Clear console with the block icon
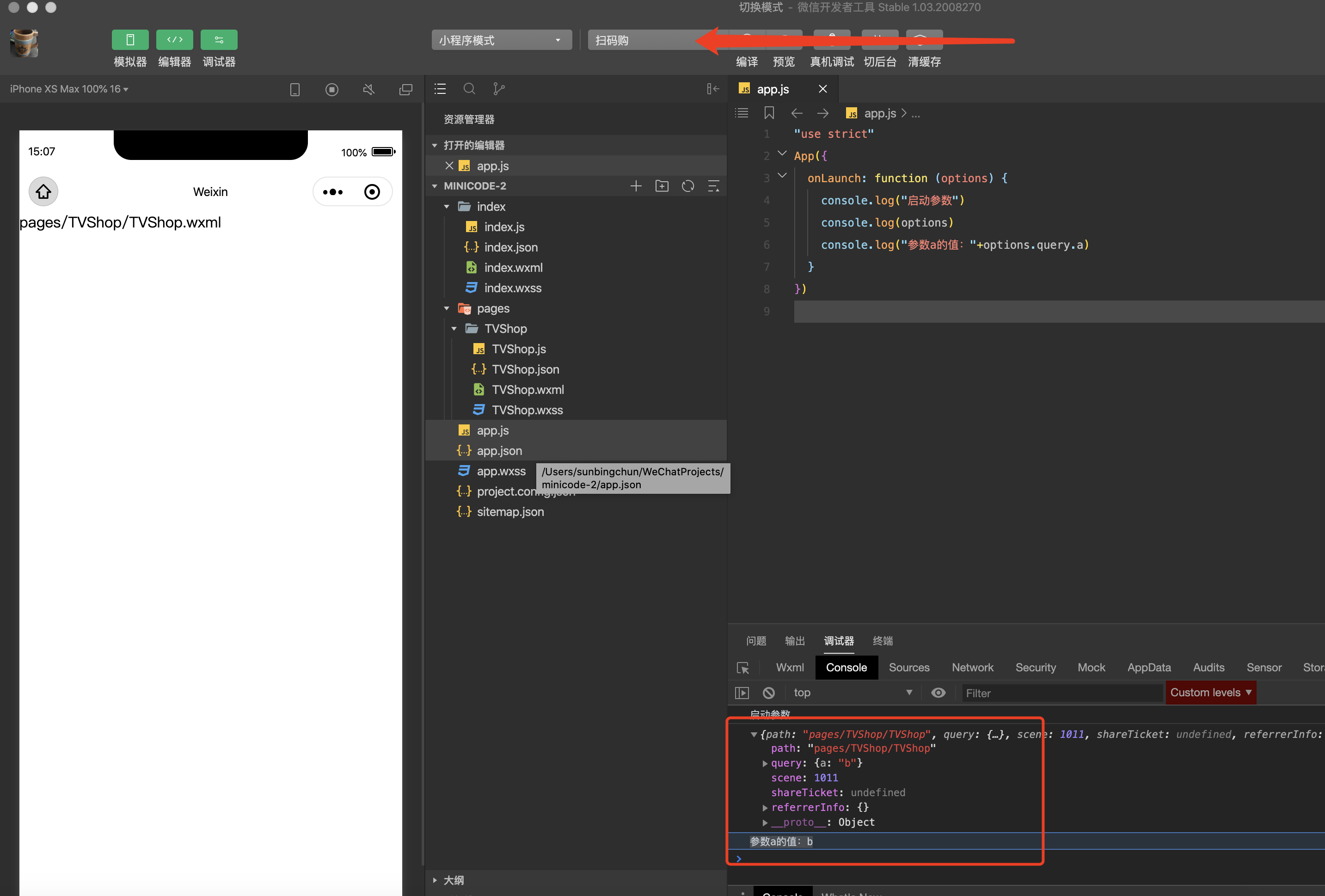Screen dimensions: 1325x896 click(x=768, y=693)
